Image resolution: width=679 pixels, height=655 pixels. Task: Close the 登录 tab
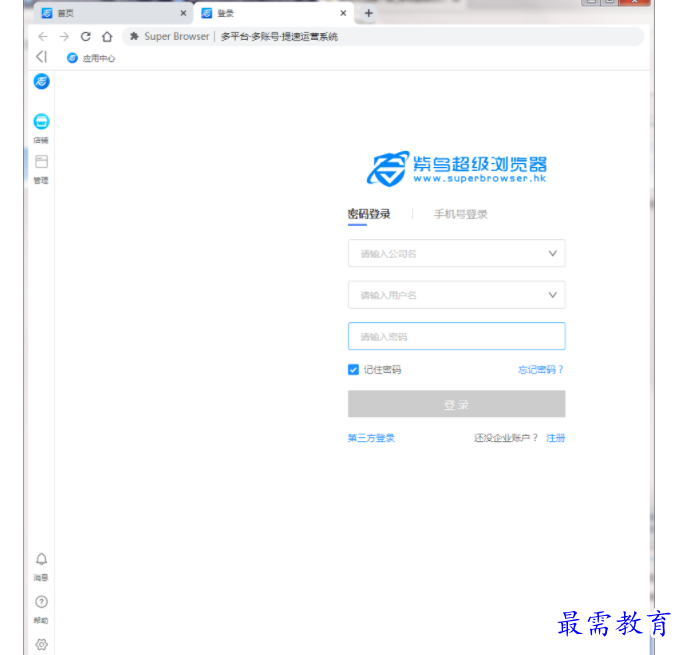click(343, 13)
